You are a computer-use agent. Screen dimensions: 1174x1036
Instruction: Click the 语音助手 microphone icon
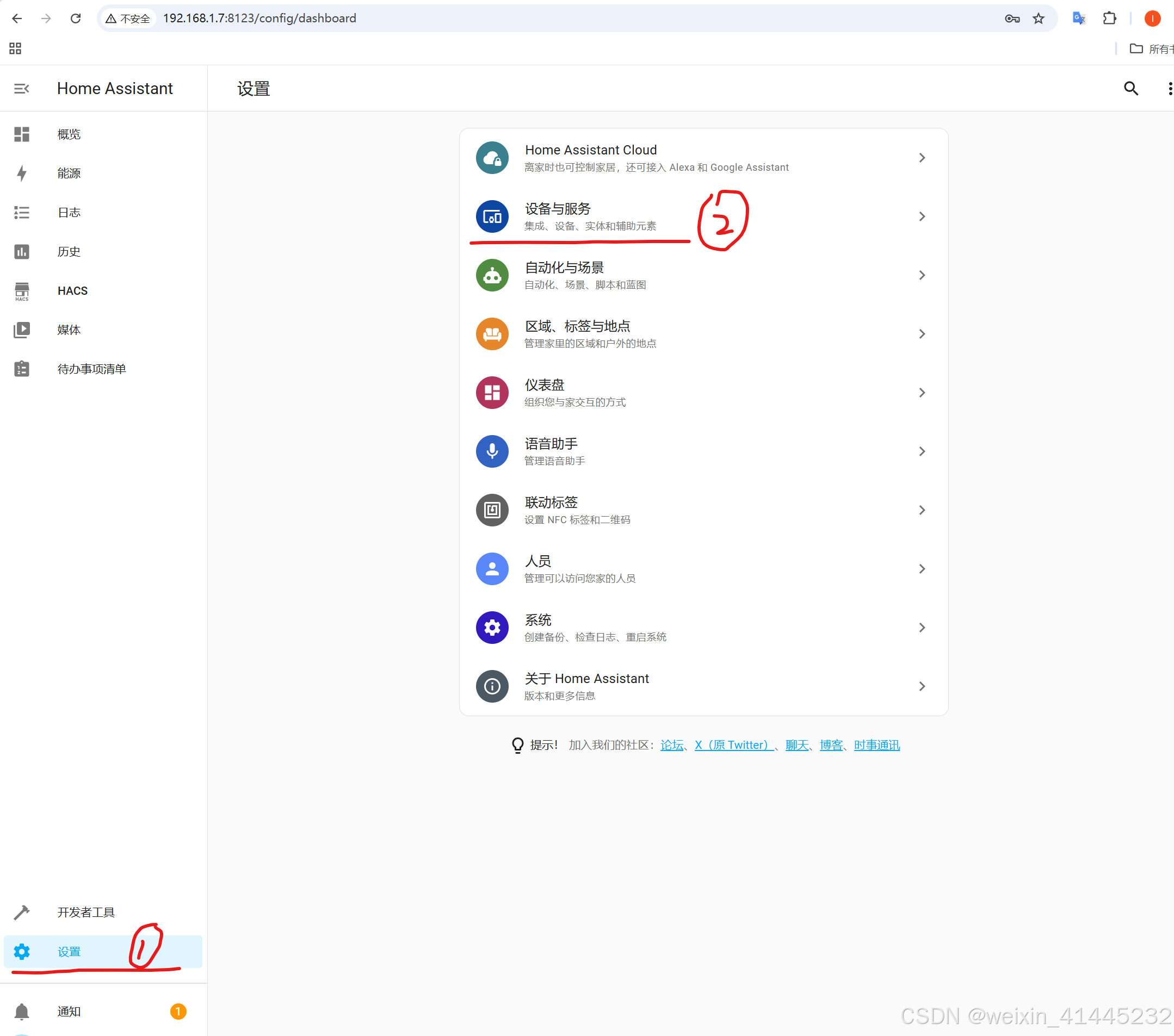[x=492, y=451]
